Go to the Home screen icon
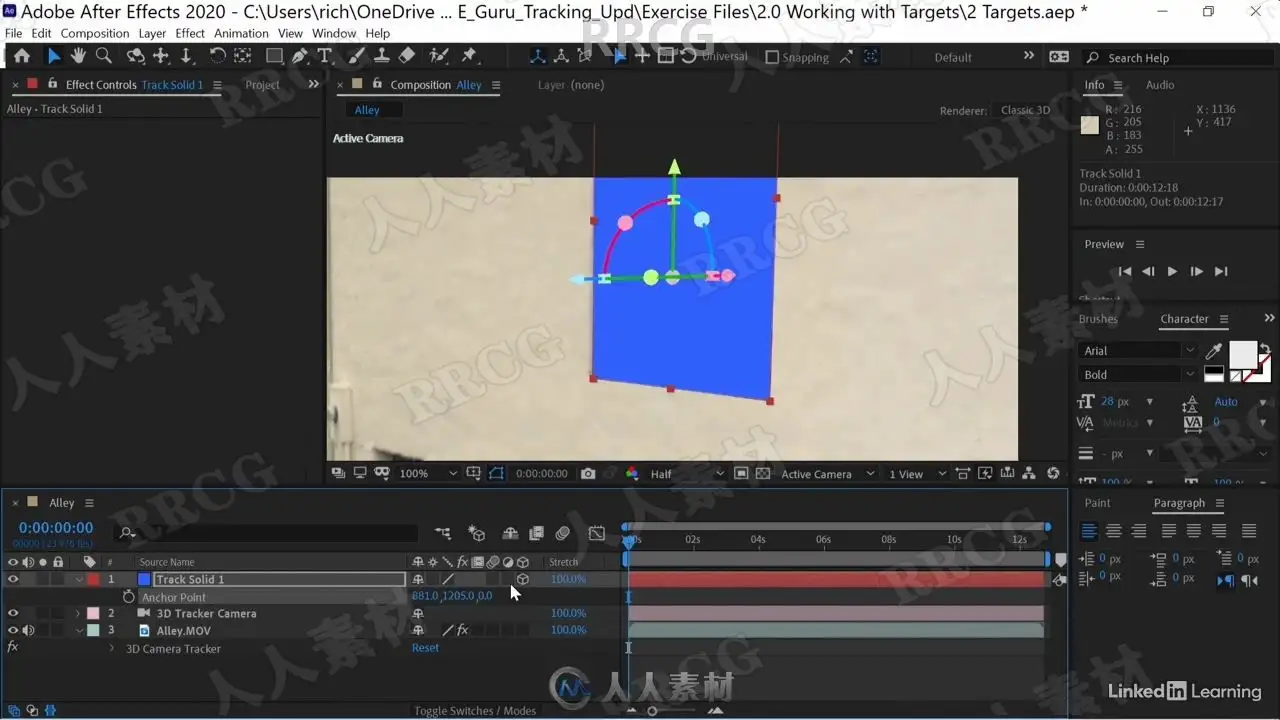 point(22,57)
